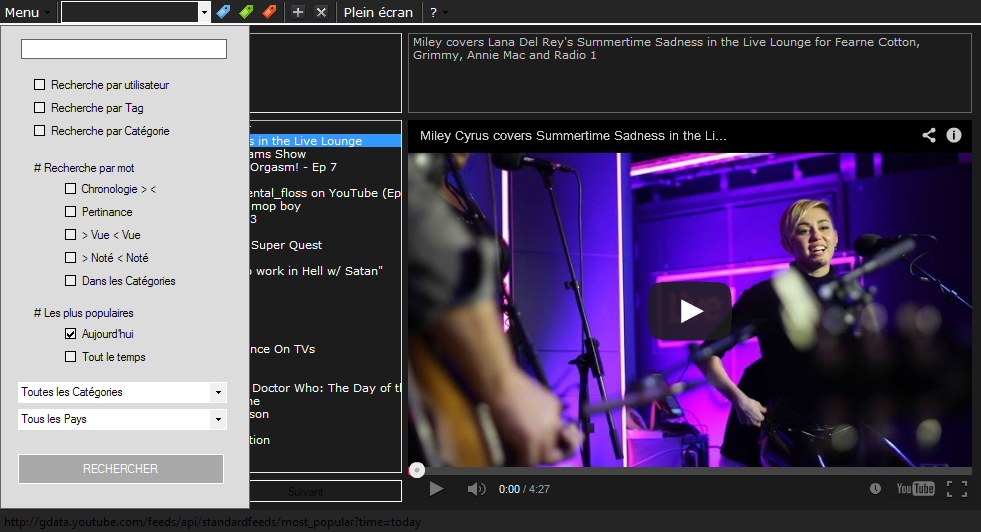This screenshot has width=981, height=532.
Task: Click the Watch Later clock icon
Action: (x=875, y=489)
